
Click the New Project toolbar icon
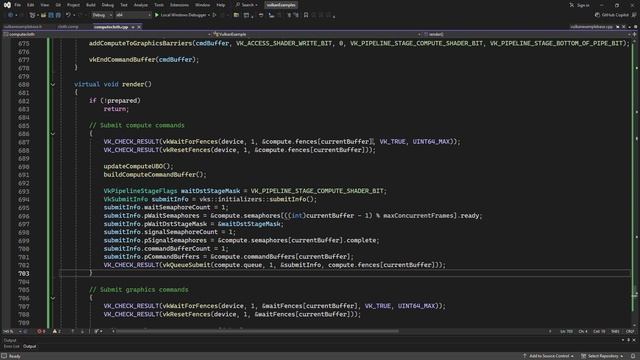pyautogui.click(x=32, y=15)
